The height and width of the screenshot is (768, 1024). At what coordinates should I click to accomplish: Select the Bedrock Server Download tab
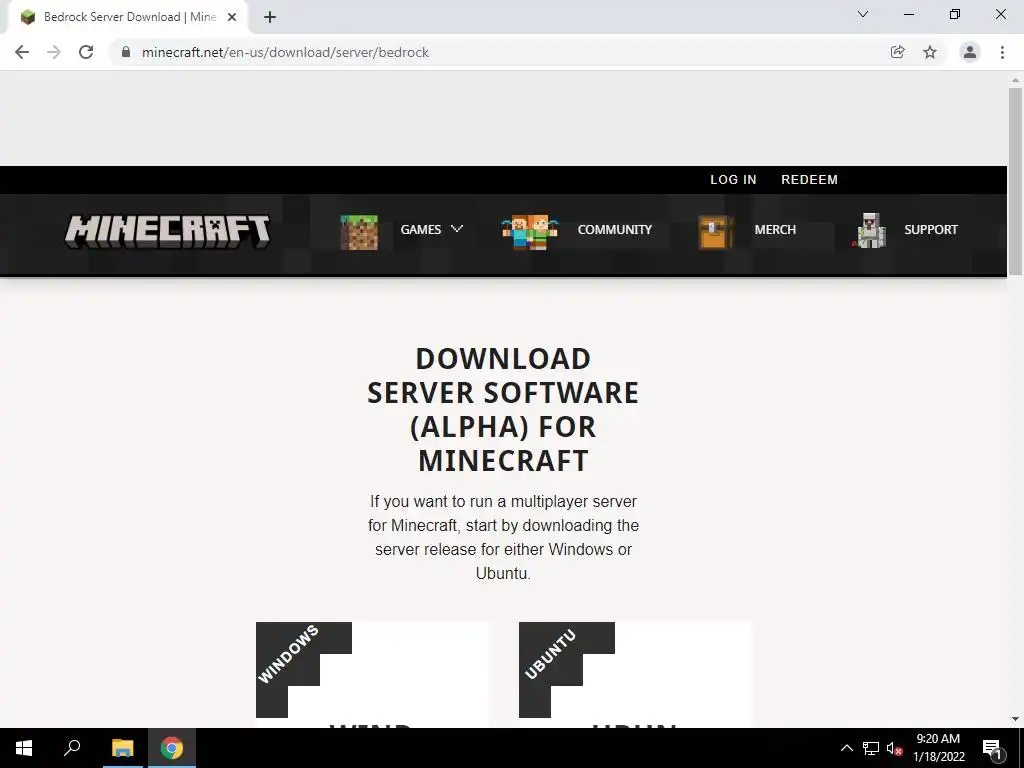[x=129, y=17]
